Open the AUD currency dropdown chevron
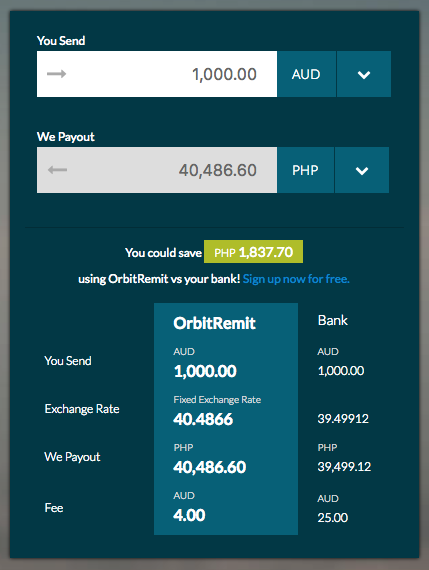The height and width of the screenshot is (570, 429). [x=364, y=74]
